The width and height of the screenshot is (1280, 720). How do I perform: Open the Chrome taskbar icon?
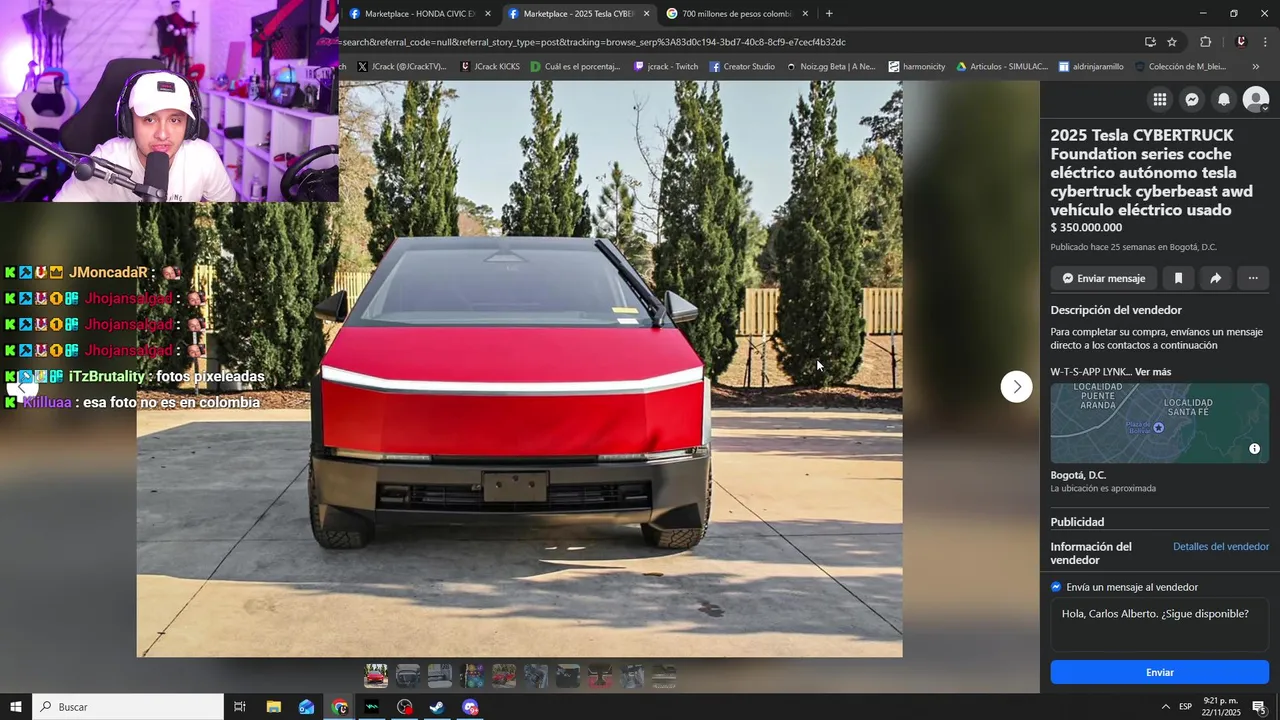click(340, 707)
